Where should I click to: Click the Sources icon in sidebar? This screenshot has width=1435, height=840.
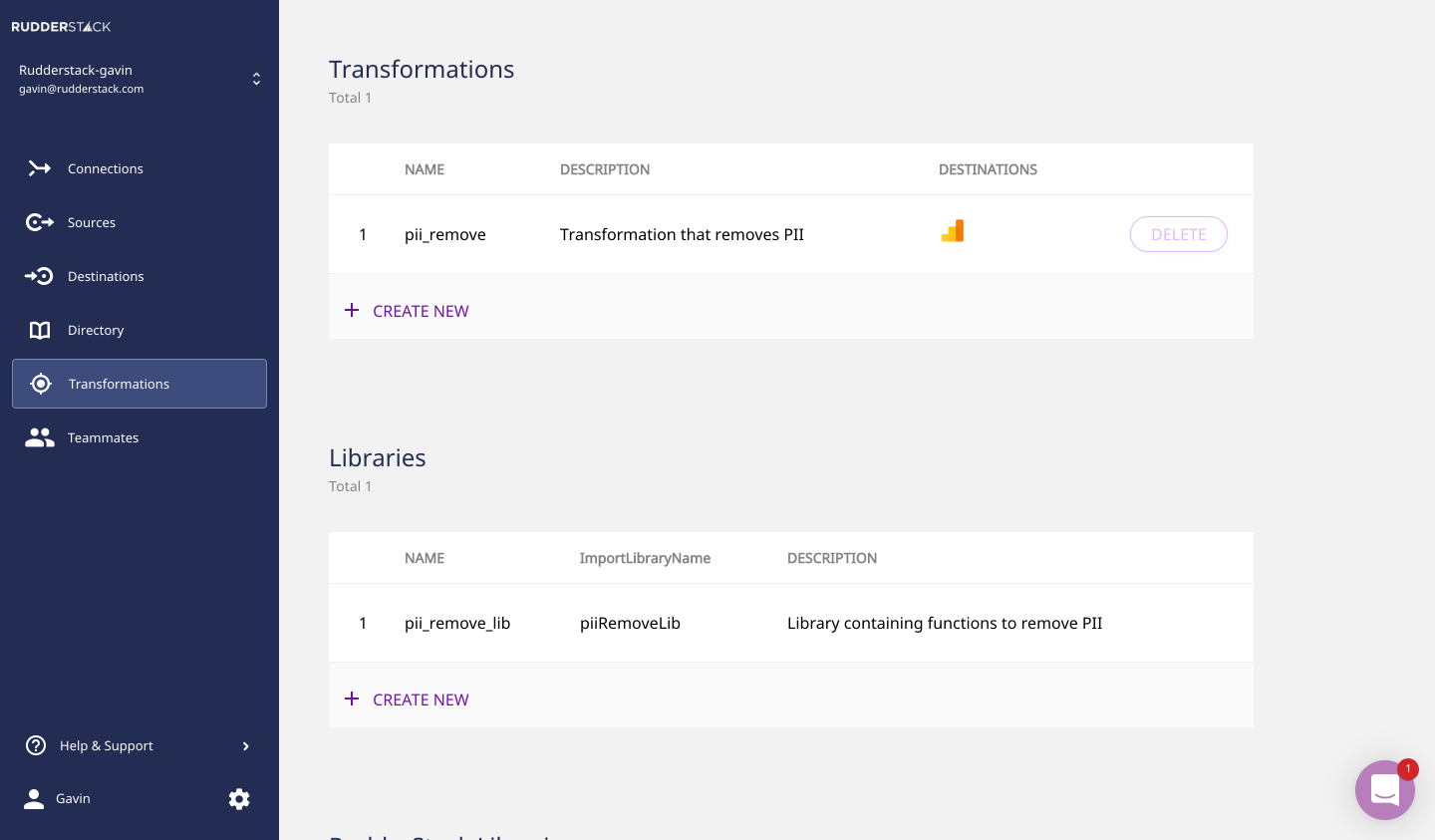[x=40, y=222]
